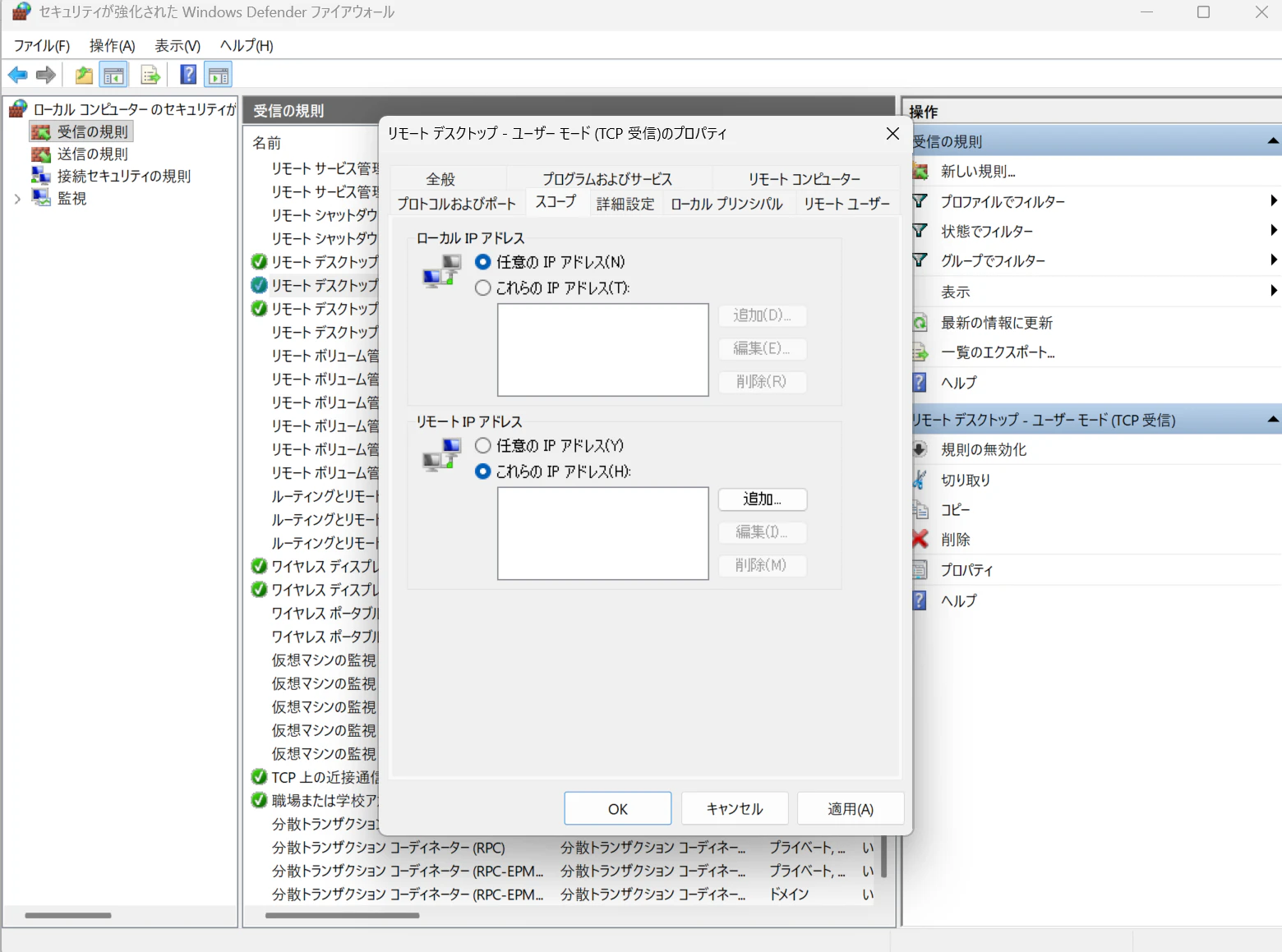The width and height of the screenshot is (1282, 952).
Task: Switch to the プロトコルおよびポート tab
Action: click(x=457, y=204)
